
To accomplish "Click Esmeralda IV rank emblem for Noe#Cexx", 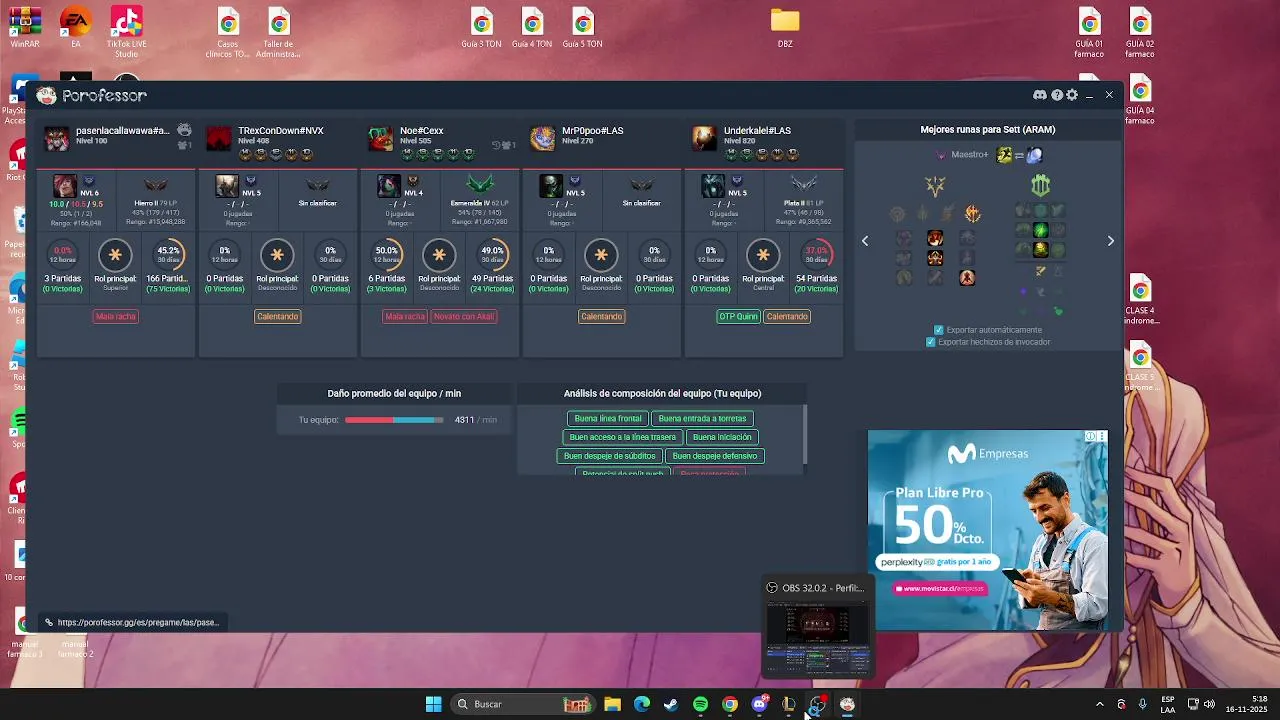I will click(480, 185).
